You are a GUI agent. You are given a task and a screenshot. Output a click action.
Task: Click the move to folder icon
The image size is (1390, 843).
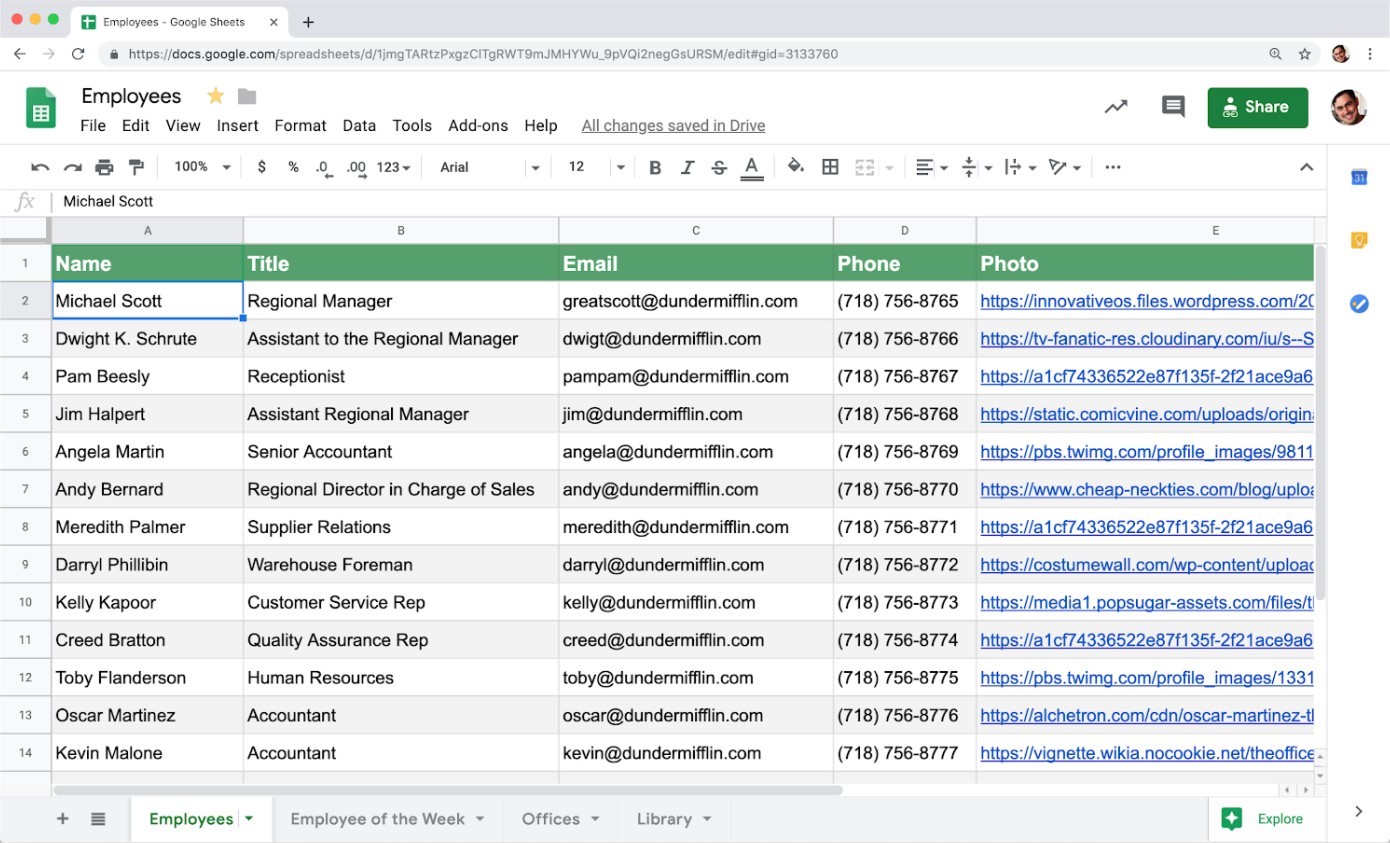tap(247, 96)
